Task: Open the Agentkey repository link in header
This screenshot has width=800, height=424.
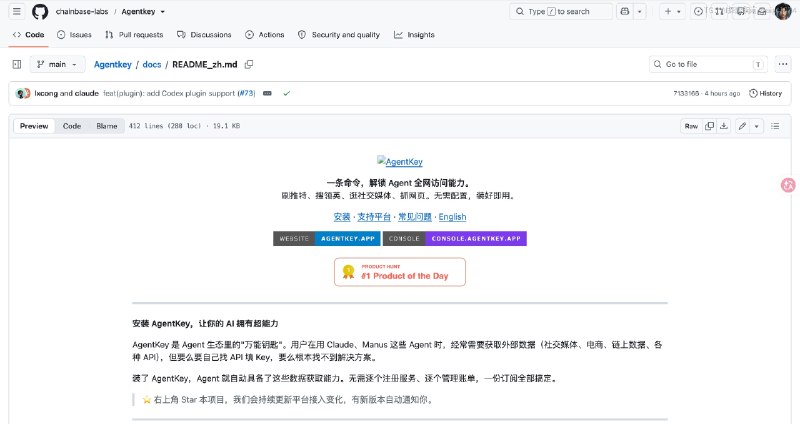Action: (x=138, y=11)
